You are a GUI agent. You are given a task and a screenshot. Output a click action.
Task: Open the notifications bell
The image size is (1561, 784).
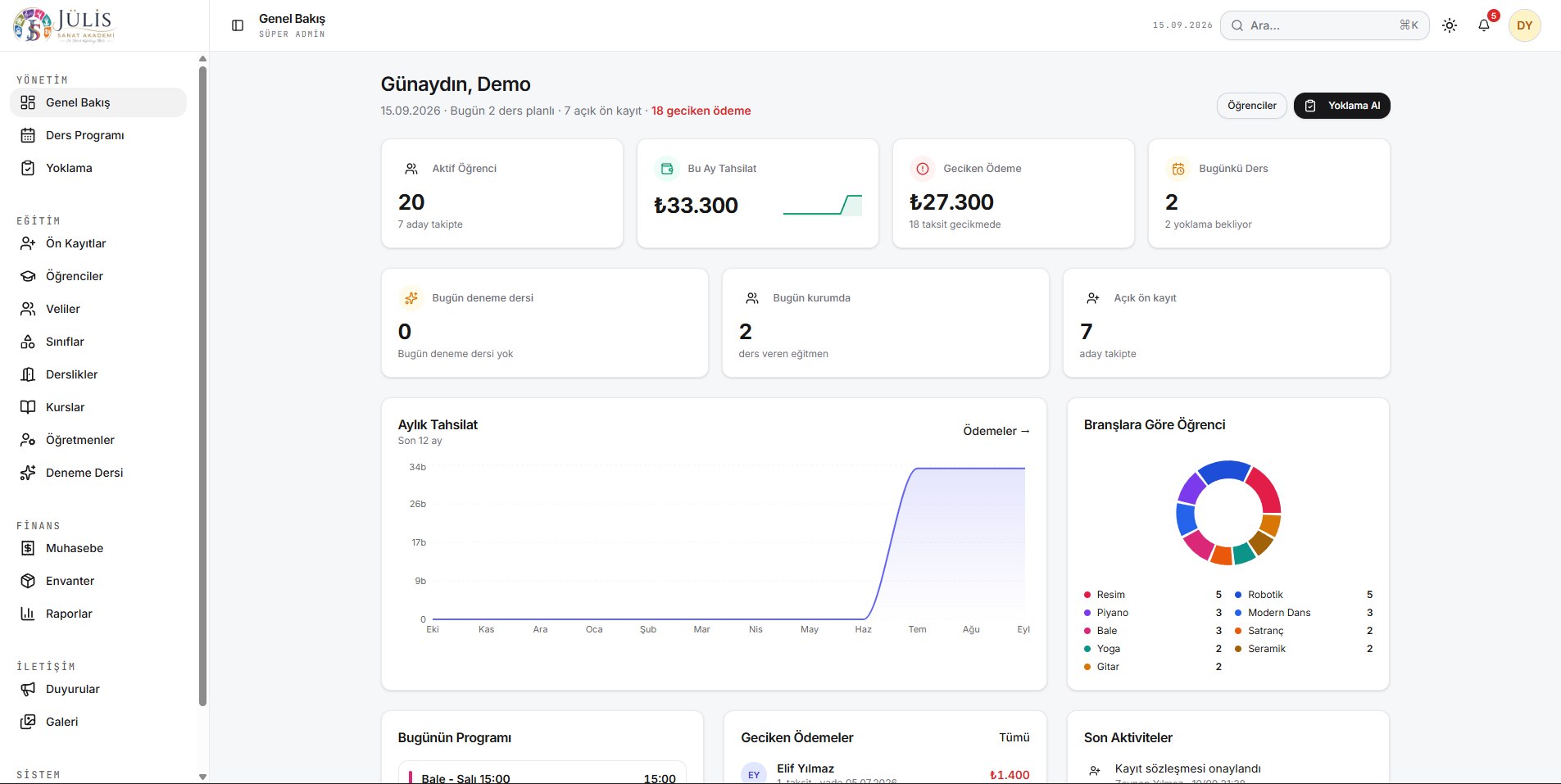1484,25
